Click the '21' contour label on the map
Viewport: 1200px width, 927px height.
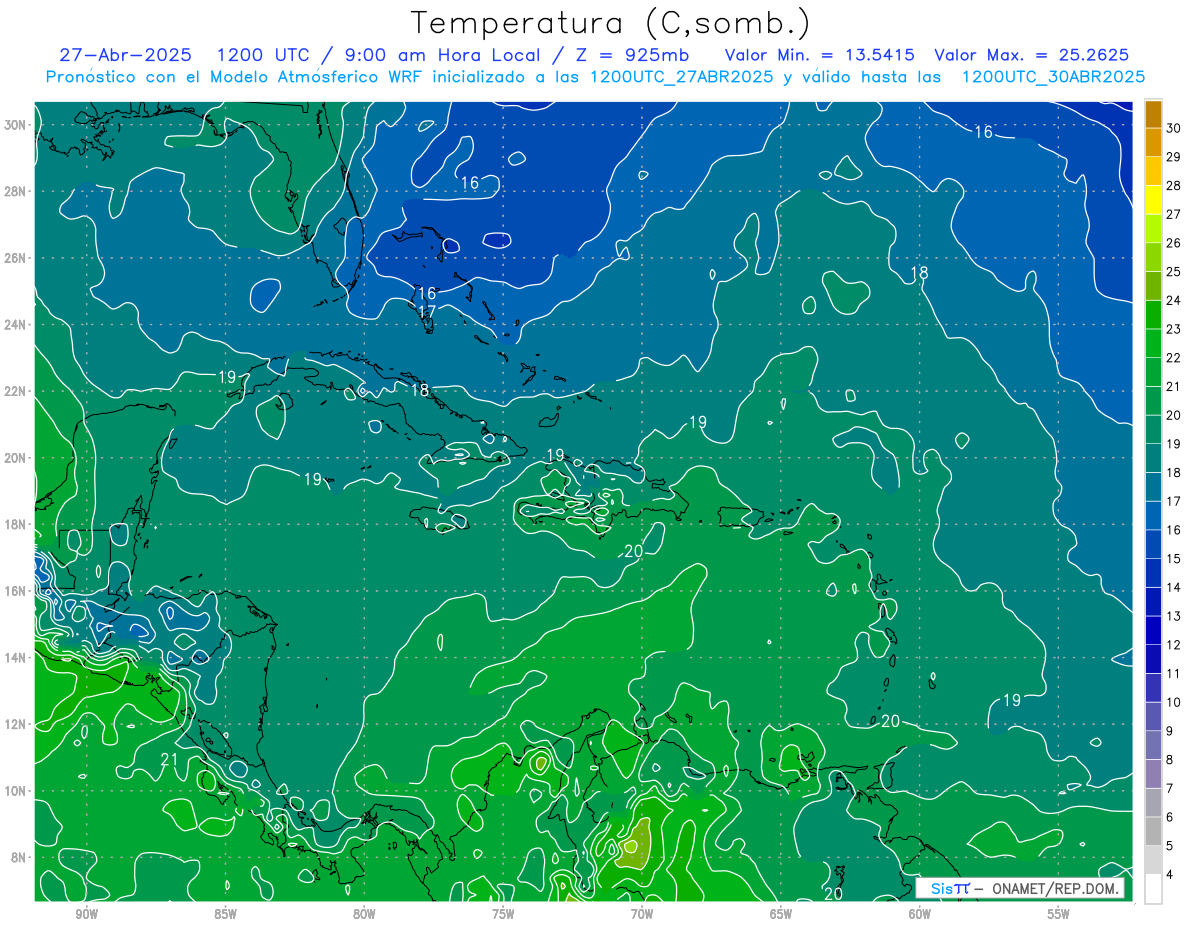[x=169, y=761]
